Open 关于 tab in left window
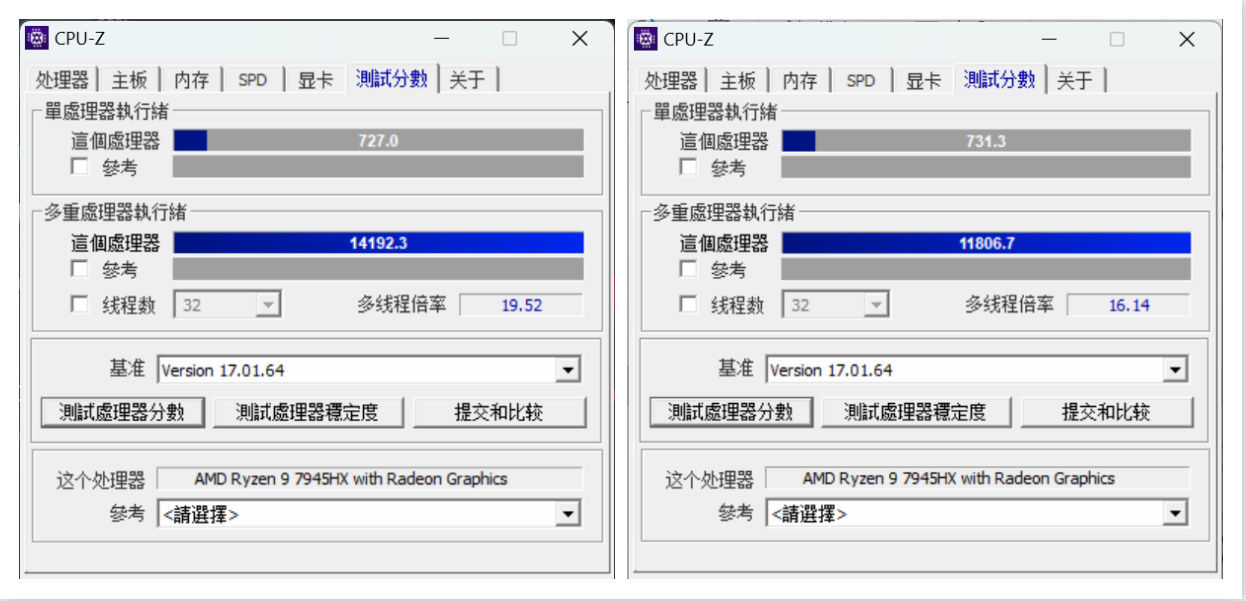The height and width of the screenshot is (601, 1246). coord(467,80)
